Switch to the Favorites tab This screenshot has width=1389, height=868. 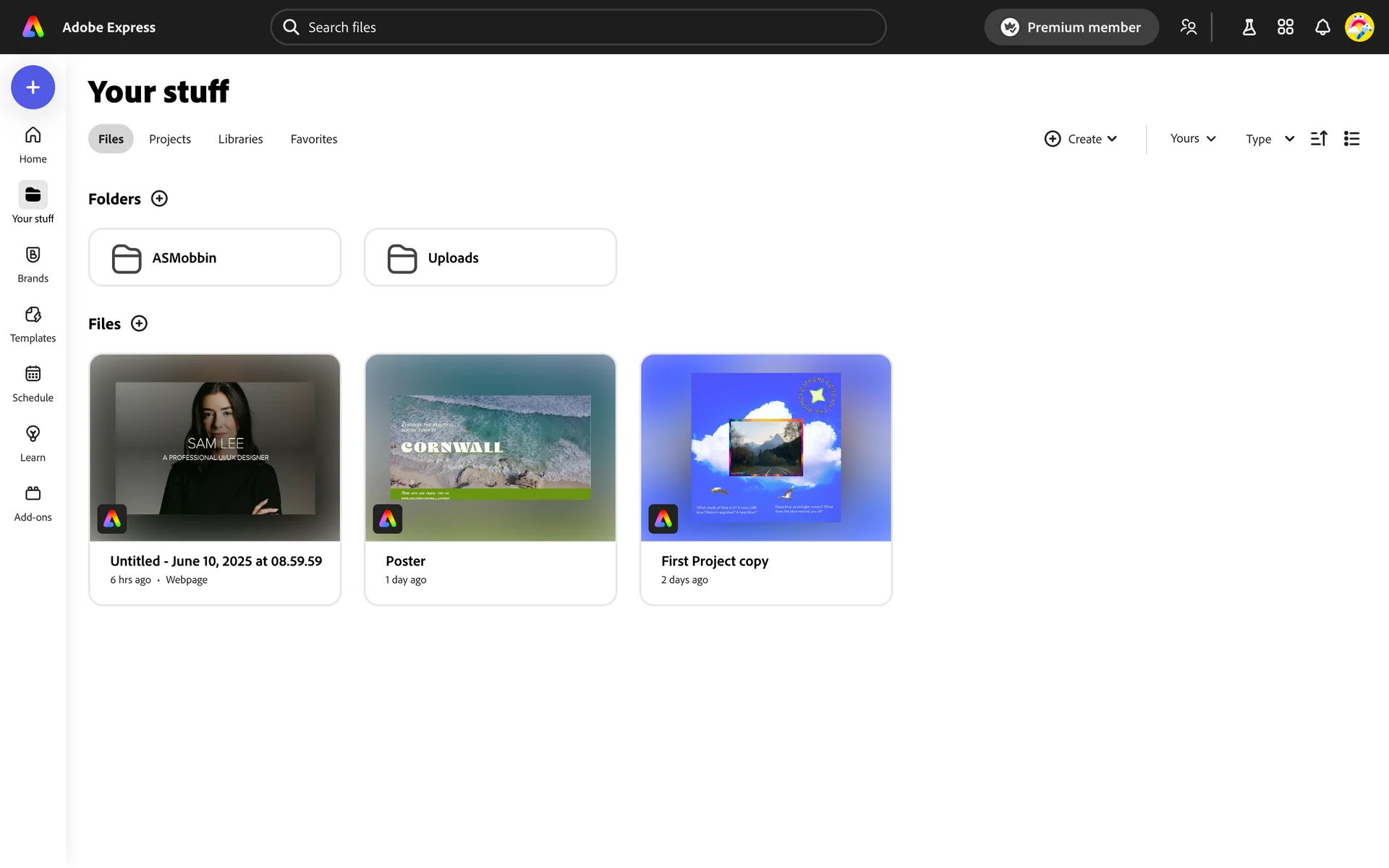pos(313,139)
